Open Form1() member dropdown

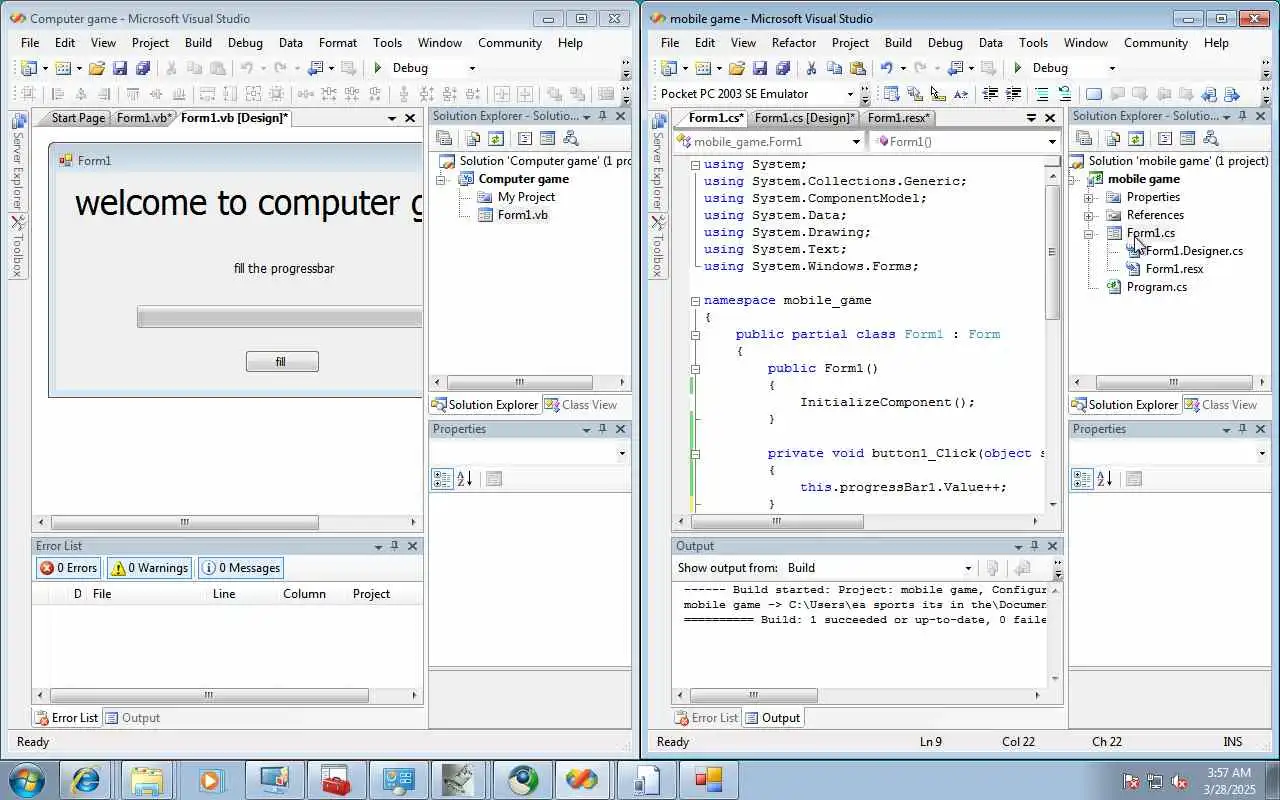(x=1052, y=142)
